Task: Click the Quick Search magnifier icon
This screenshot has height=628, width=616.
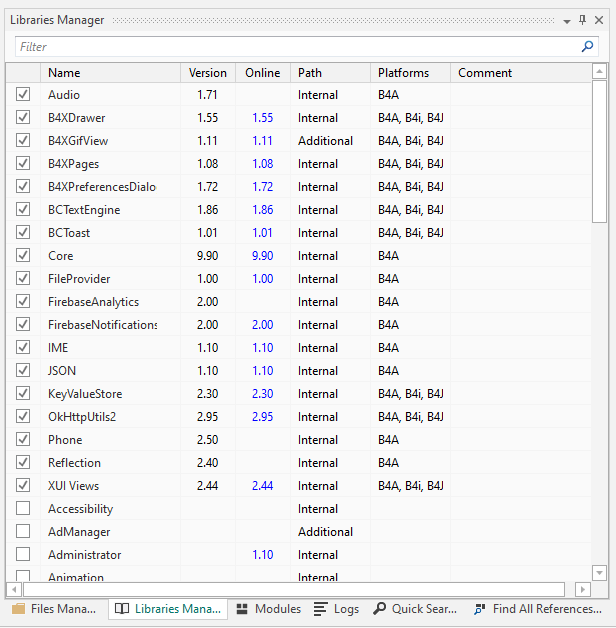Action: coord(379,609)
